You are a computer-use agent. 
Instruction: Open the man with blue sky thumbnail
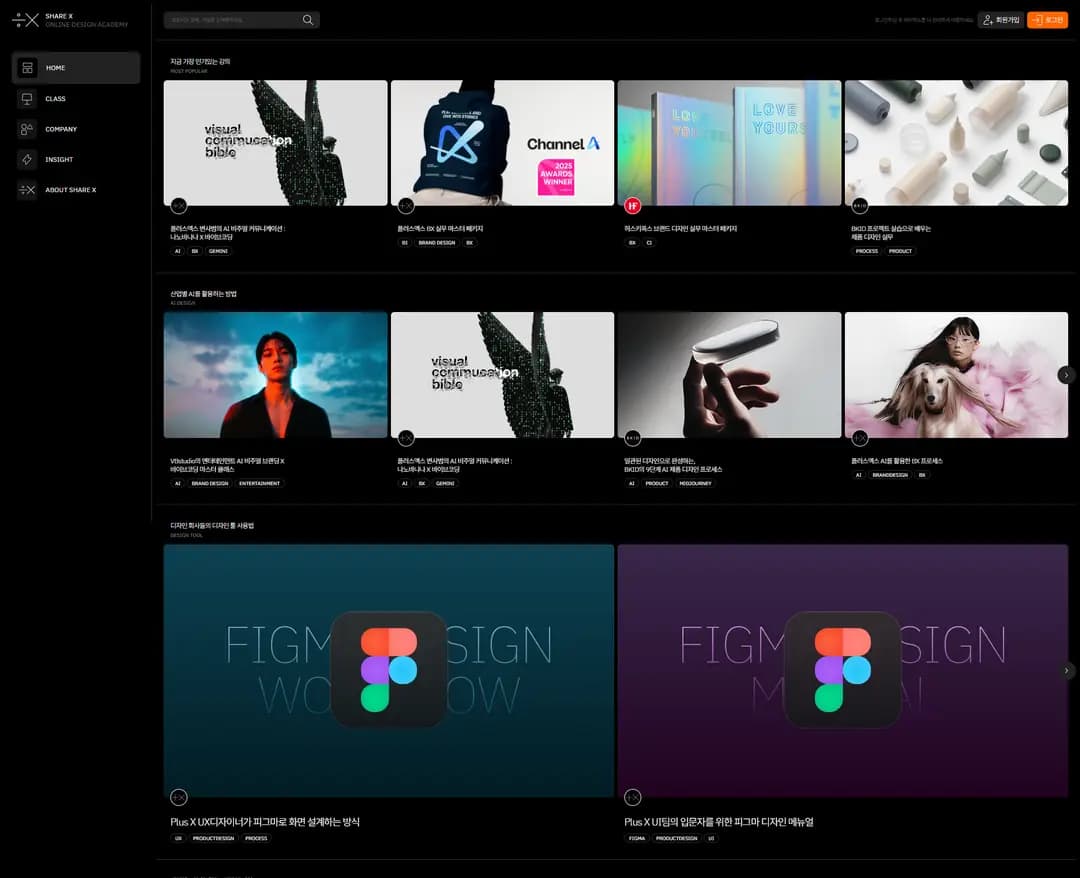point(276,375)
